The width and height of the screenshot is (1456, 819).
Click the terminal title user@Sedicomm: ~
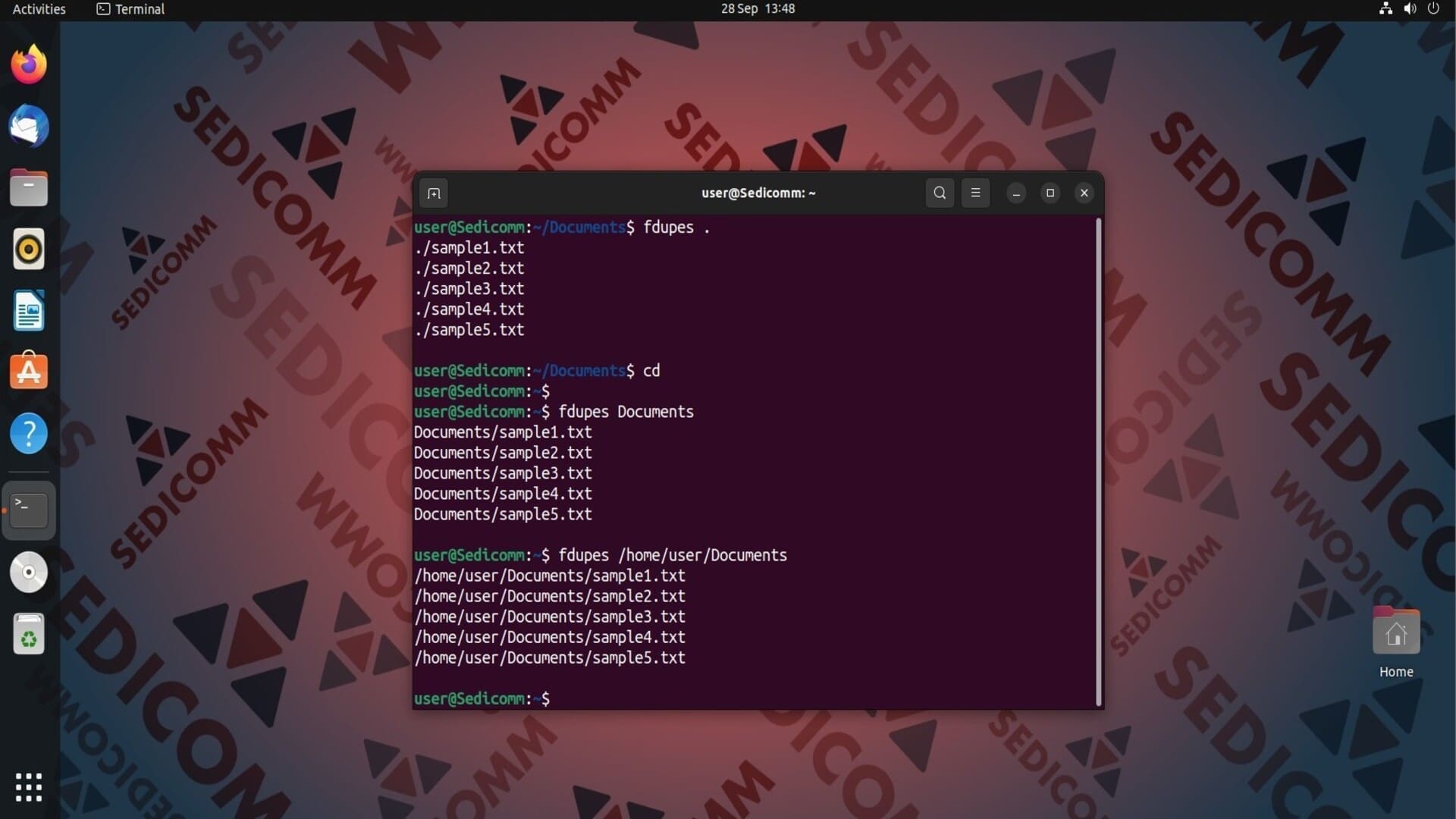tap(758, 193)
